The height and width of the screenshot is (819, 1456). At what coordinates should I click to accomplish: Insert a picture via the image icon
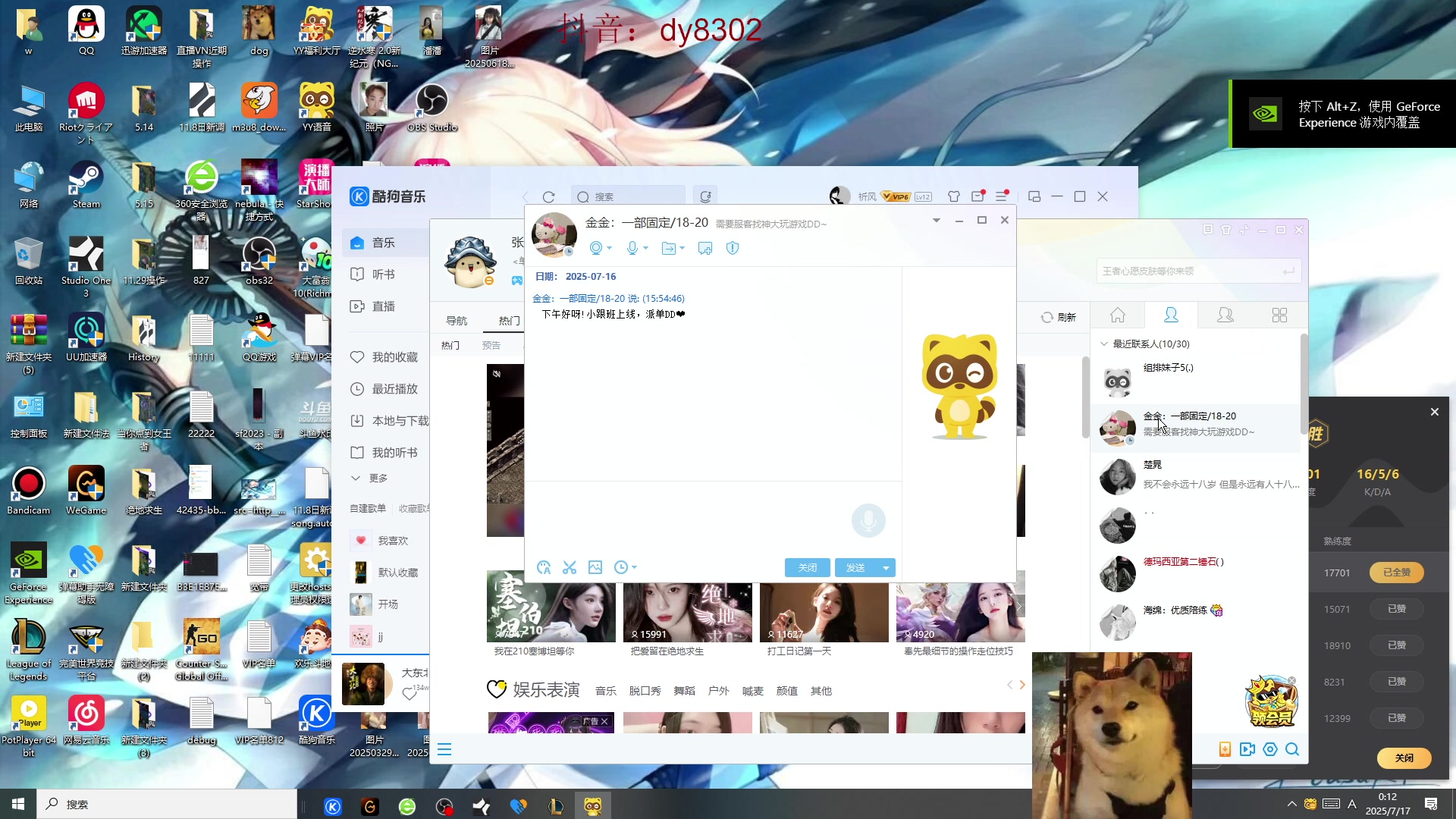click(x=595, y=567)
